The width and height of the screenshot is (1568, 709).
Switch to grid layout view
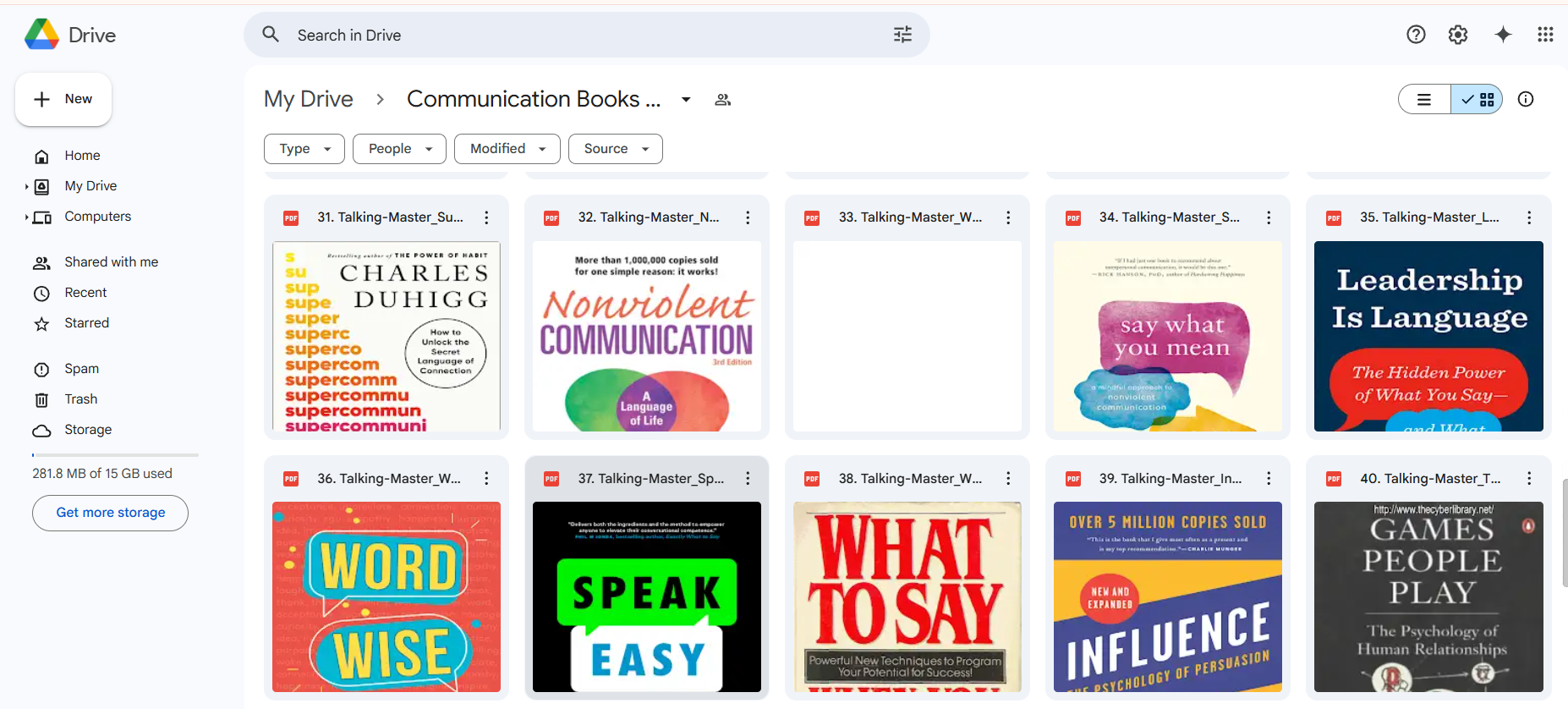point(1477,99)
